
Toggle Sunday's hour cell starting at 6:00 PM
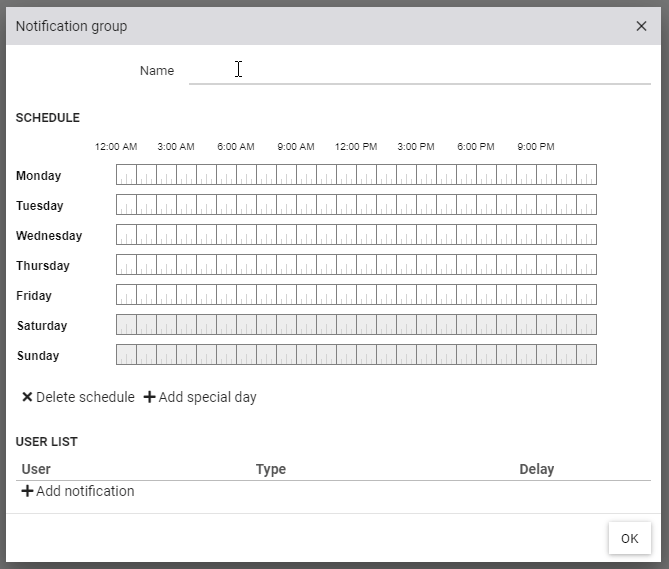[x=486, y=354]
